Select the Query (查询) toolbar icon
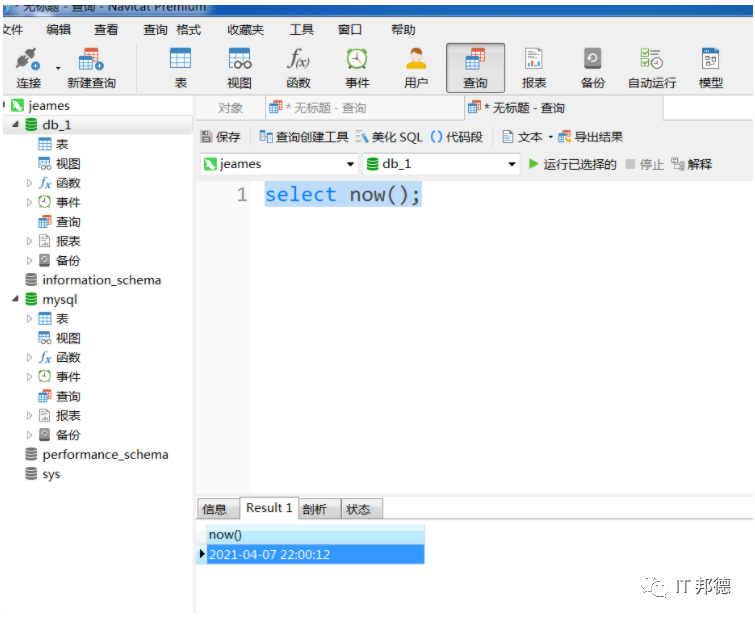 coord(475,68)
